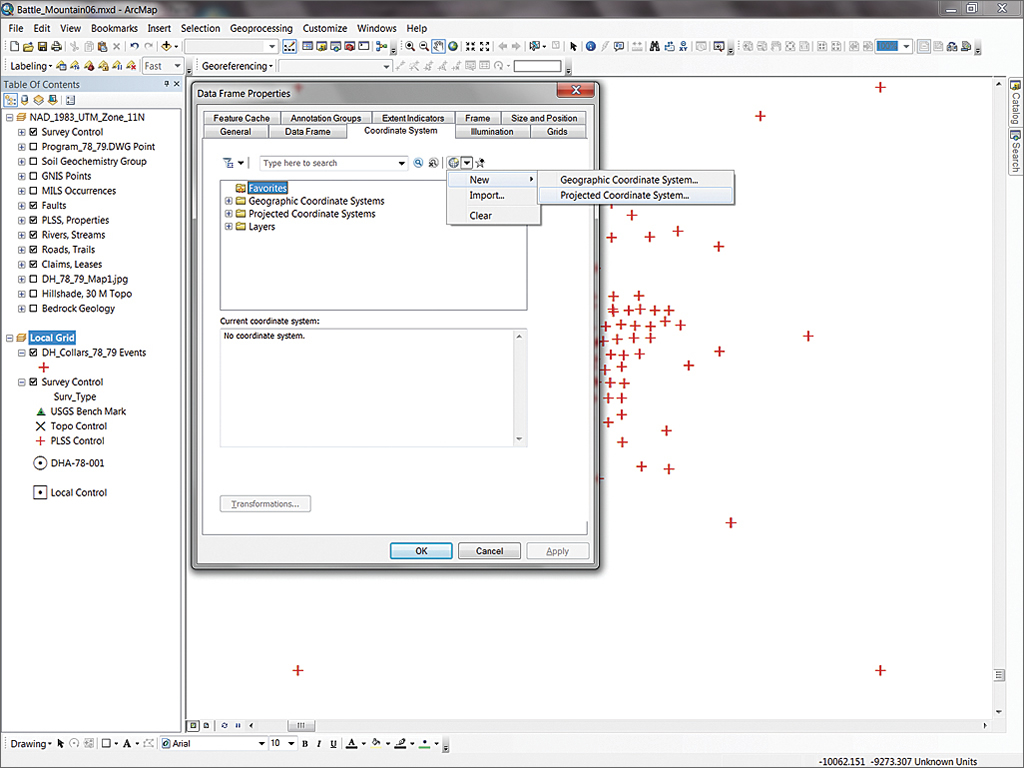Uncheck the Survey Control layer under NAD_1983_UTM_Zone_11N

[33, 132]
